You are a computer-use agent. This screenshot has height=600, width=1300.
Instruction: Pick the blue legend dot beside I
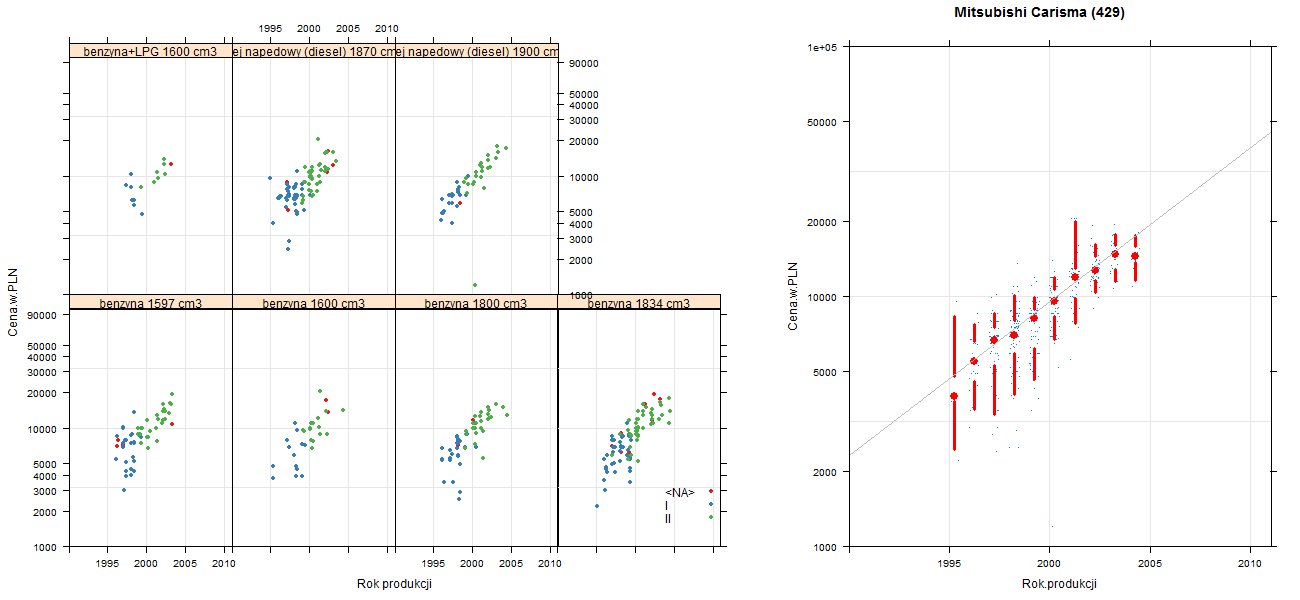click(711, 504)
